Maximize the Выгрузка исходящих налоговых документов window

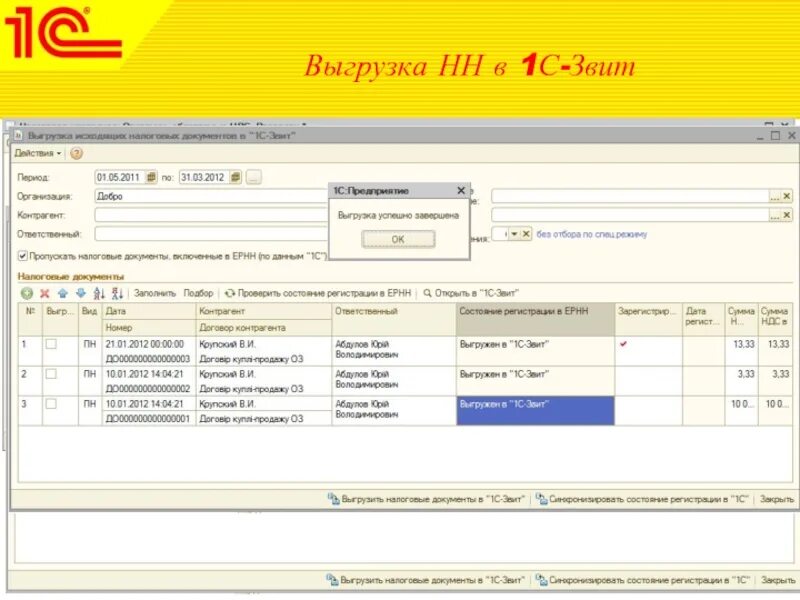tap(775, 136)
